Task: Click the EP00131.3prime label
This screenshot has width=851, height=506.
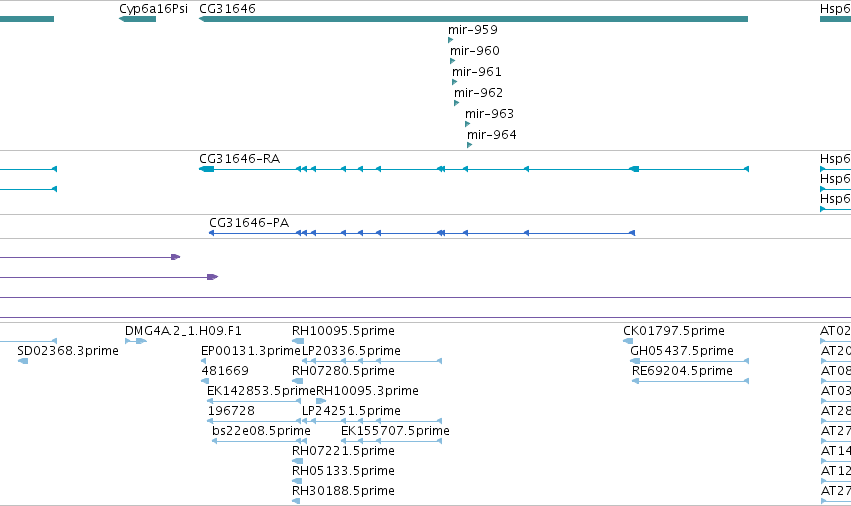Action: (251, 351)
